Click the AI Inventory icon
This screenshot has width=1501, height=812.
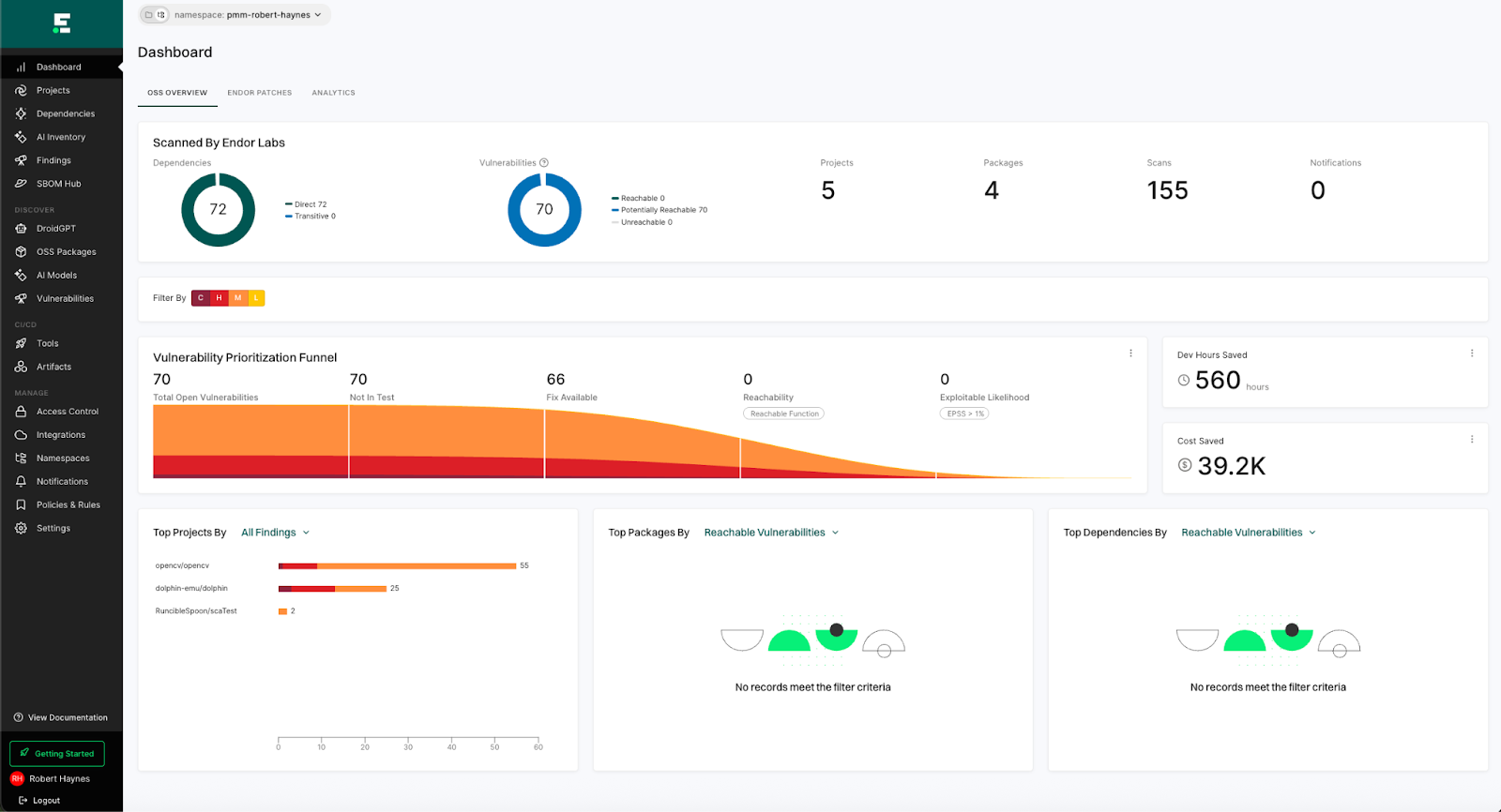point(21,137)
